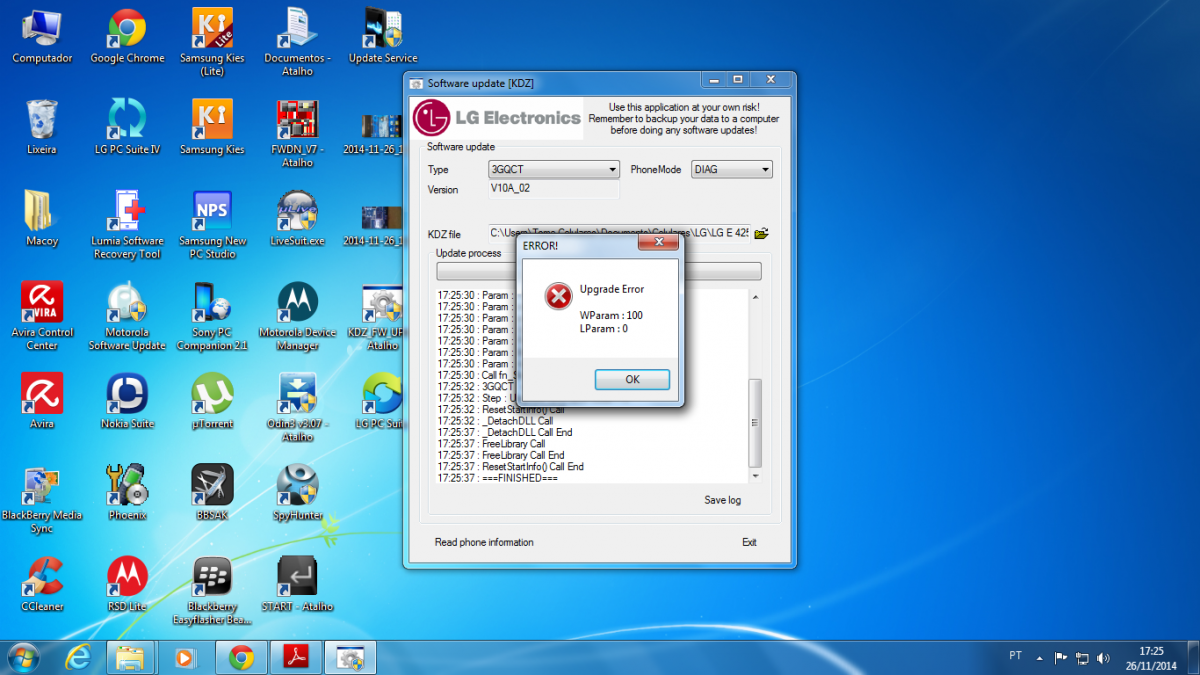The width and height of the screenshot is (1200, 675).
Task: Click the WParam : 100 text
Action: click(611, 315)
